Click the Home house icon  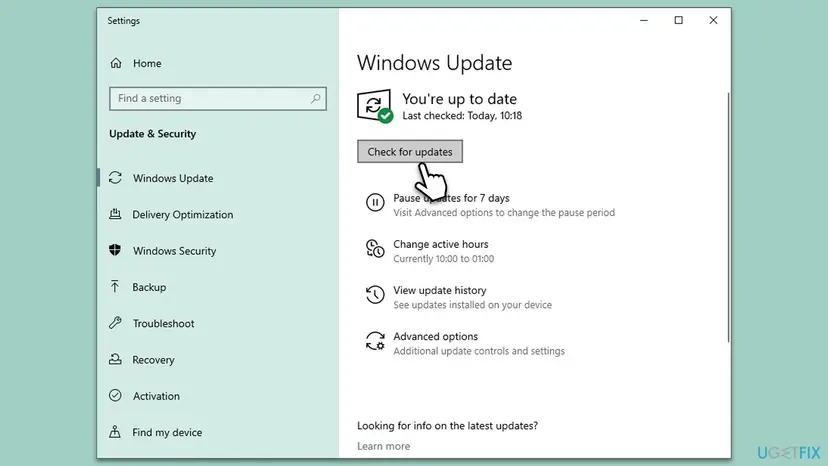116,63
